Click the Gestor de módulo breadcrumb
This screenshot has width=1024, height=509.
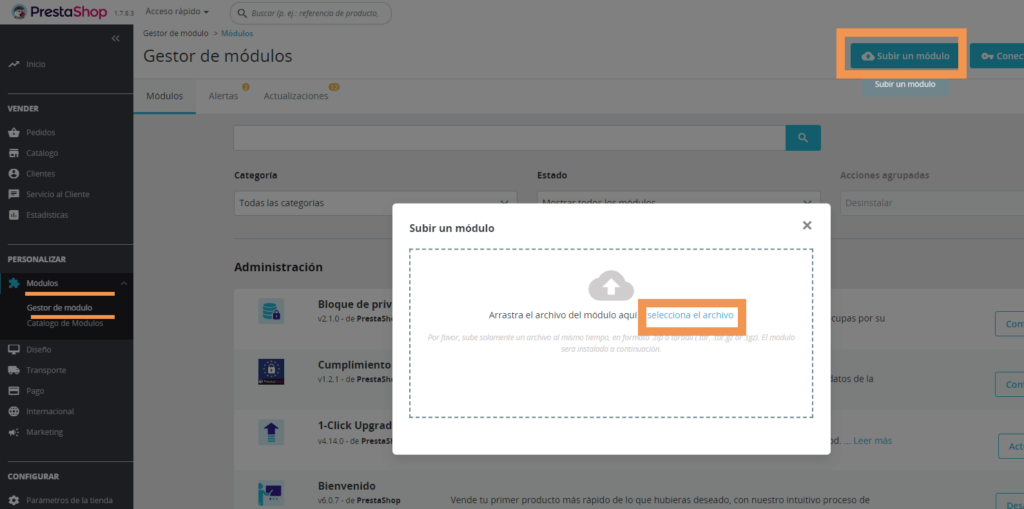[176, 33]
